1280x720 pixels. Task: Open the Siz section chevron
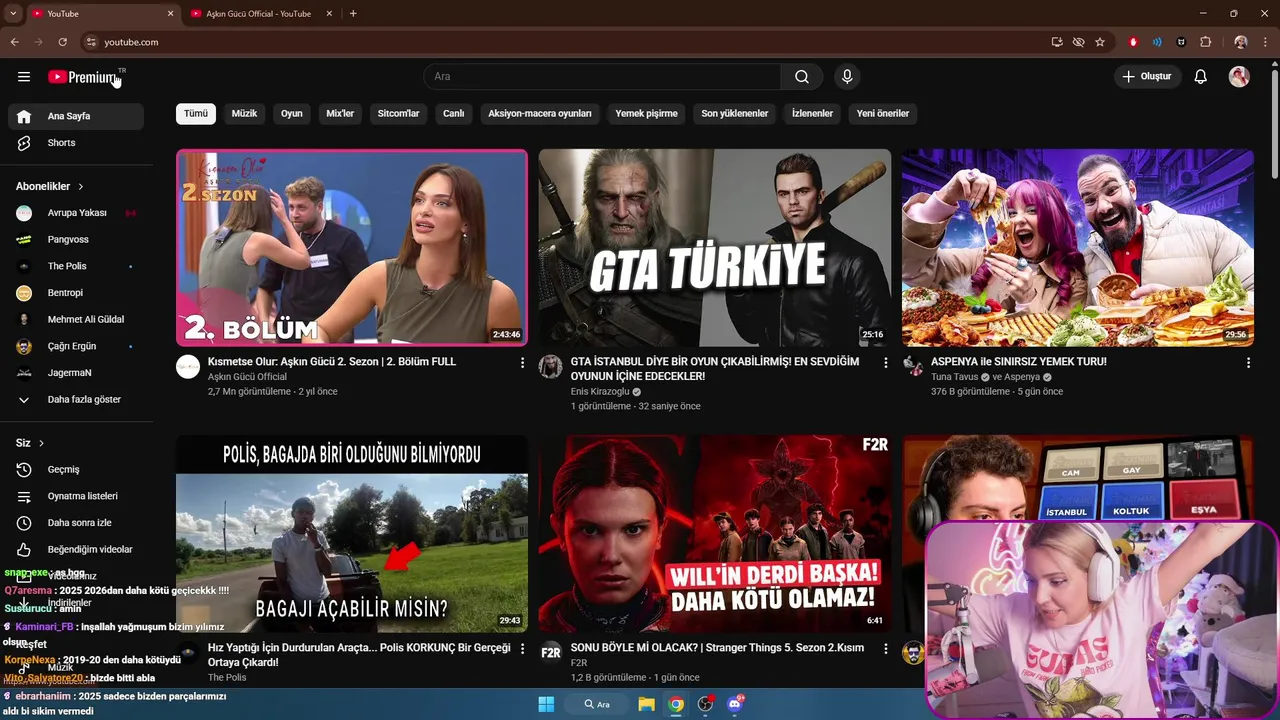click(41, 443)
